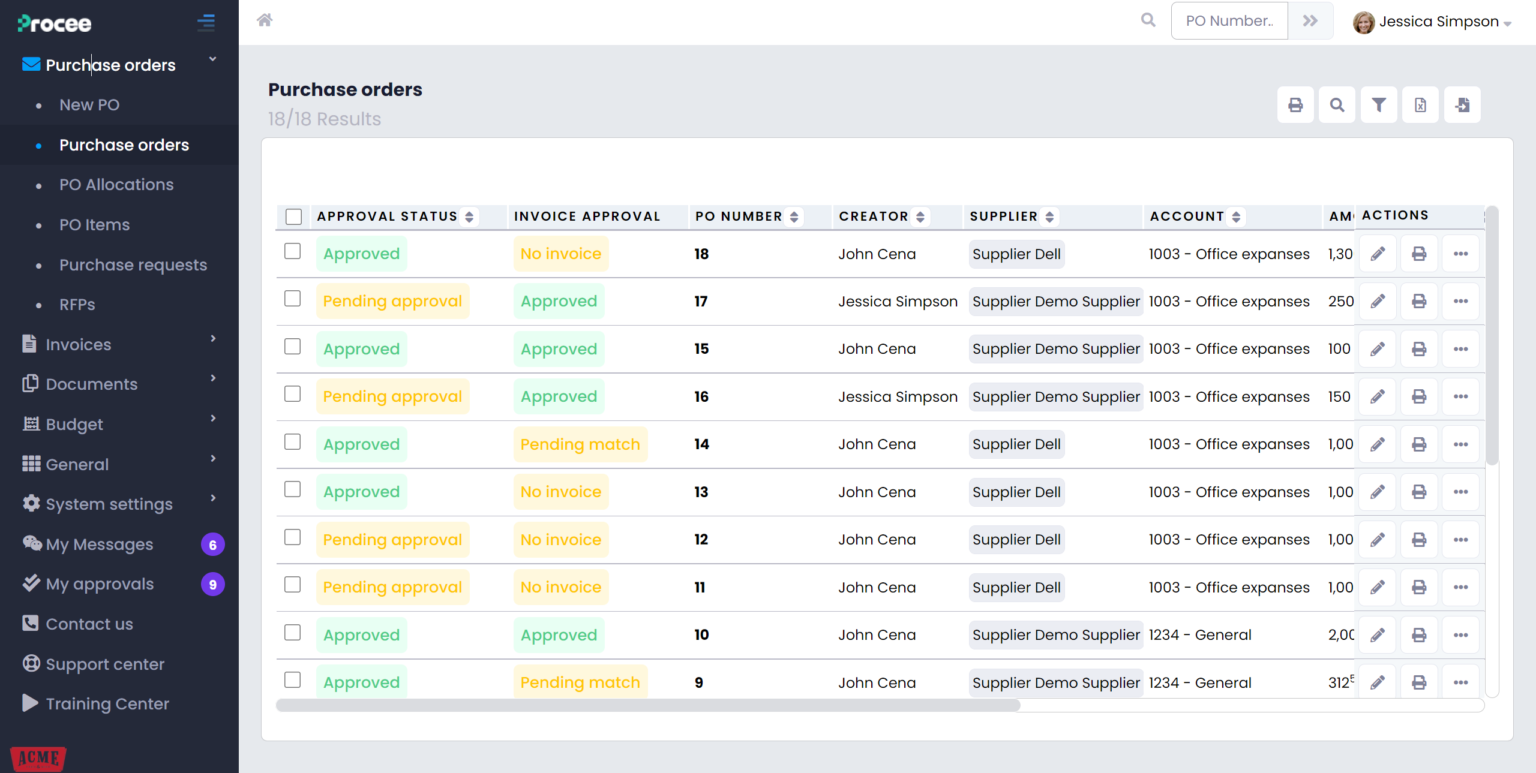Collapse the sidebar with the hamburger icon
Viewport: 1536px width, 773px height.
[206, 22]
